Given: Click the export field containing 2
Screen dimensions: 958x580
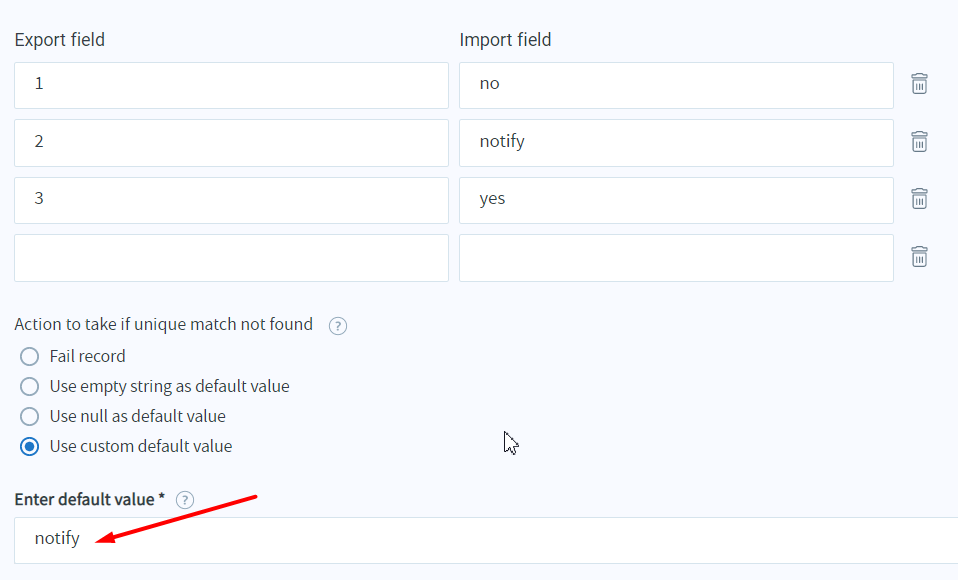Looking at the screenshot, I should click(x=231, y=143).
